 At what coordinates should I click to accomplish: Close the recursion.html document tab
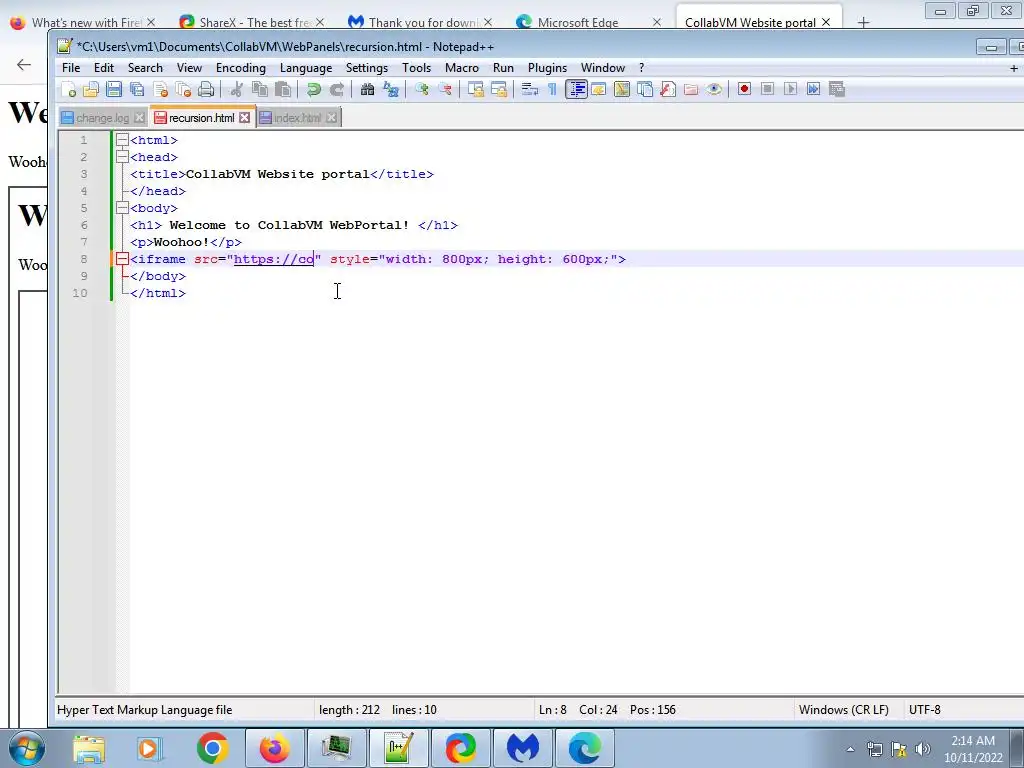click(244, 118)
